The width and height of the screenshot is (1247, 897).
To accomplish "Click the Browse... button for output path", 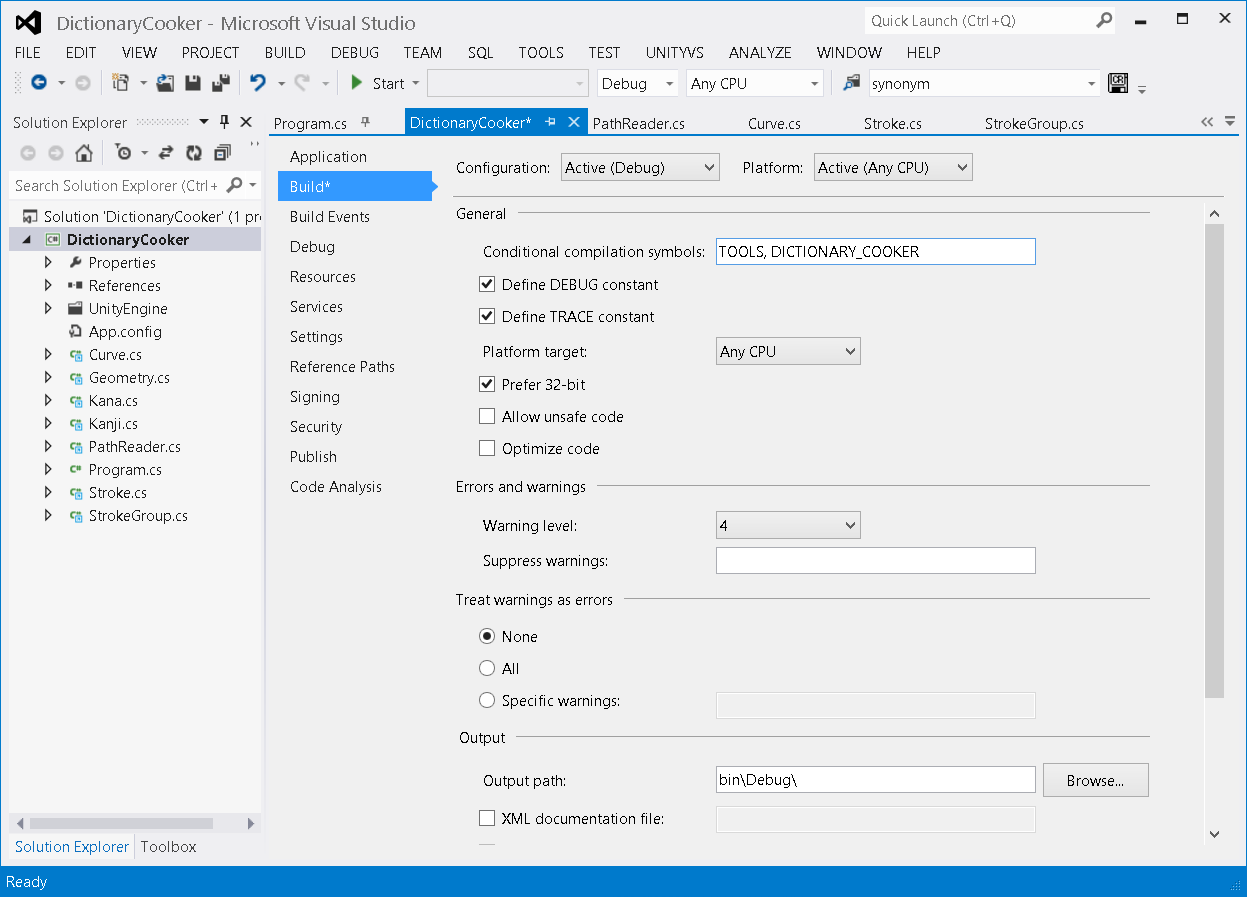I will click(1095, 780).
